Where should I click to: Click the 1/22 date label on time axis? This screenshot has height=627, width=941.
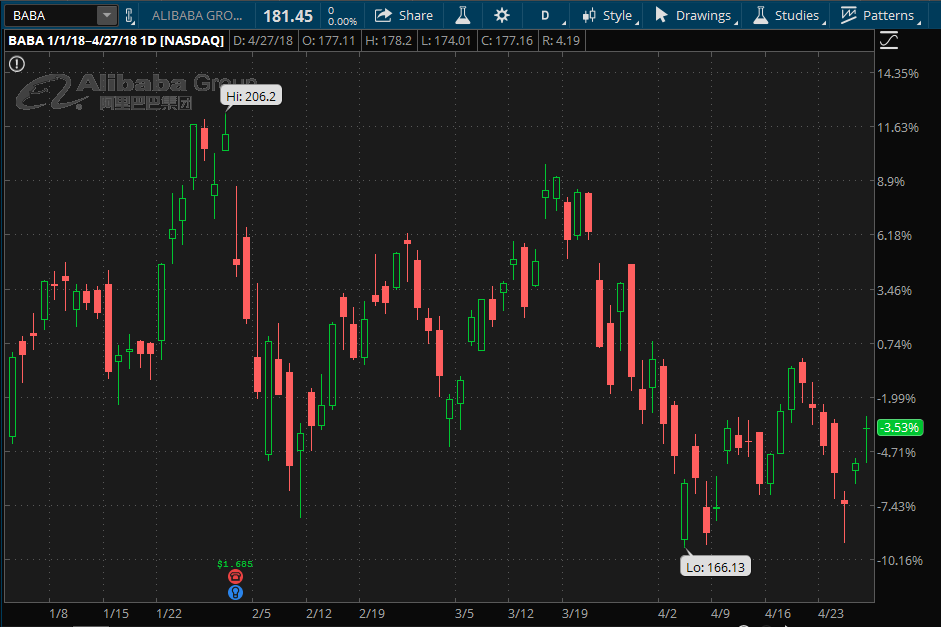(x=169, y=614)
